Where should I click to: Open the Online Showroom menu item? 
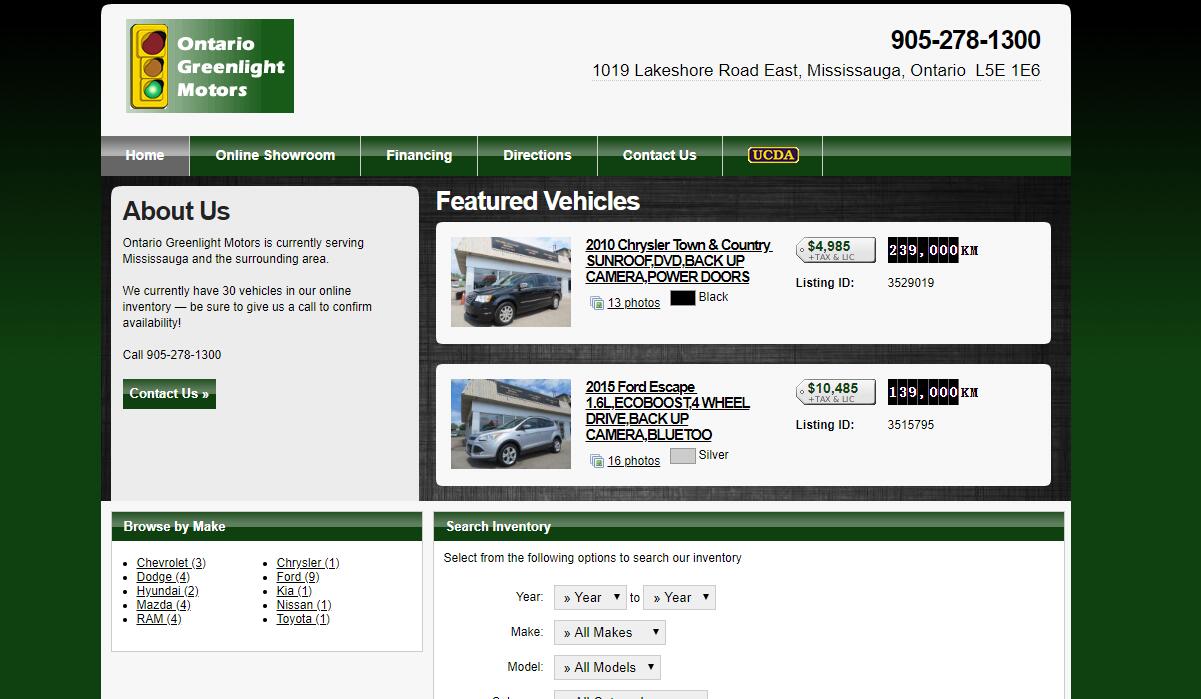pyautogui.click(x=275, y=155)
